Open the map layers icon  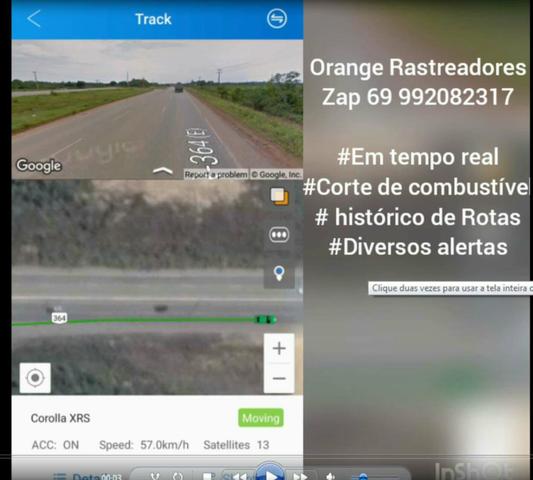pyautogui.click(x=279, y=196)
